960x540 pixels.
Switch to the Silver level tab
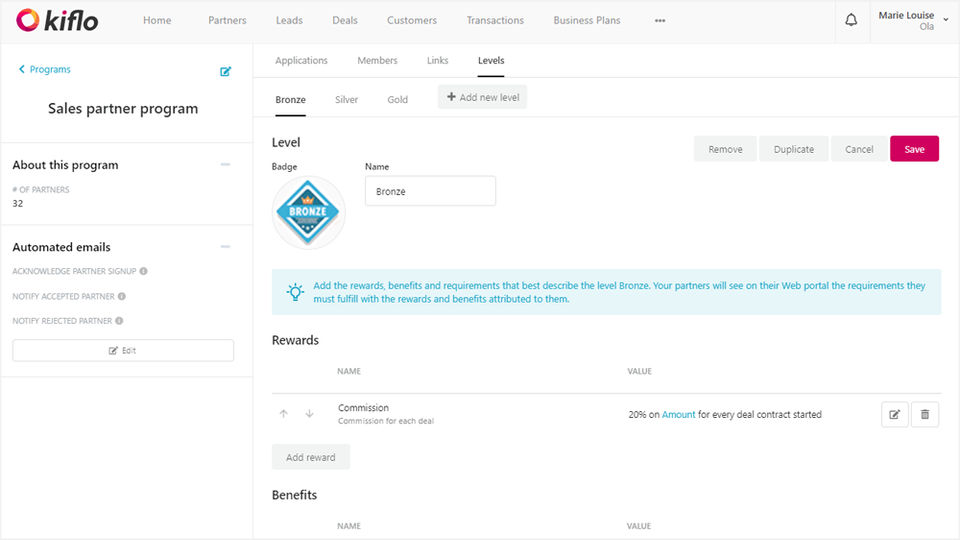[346, 100]
